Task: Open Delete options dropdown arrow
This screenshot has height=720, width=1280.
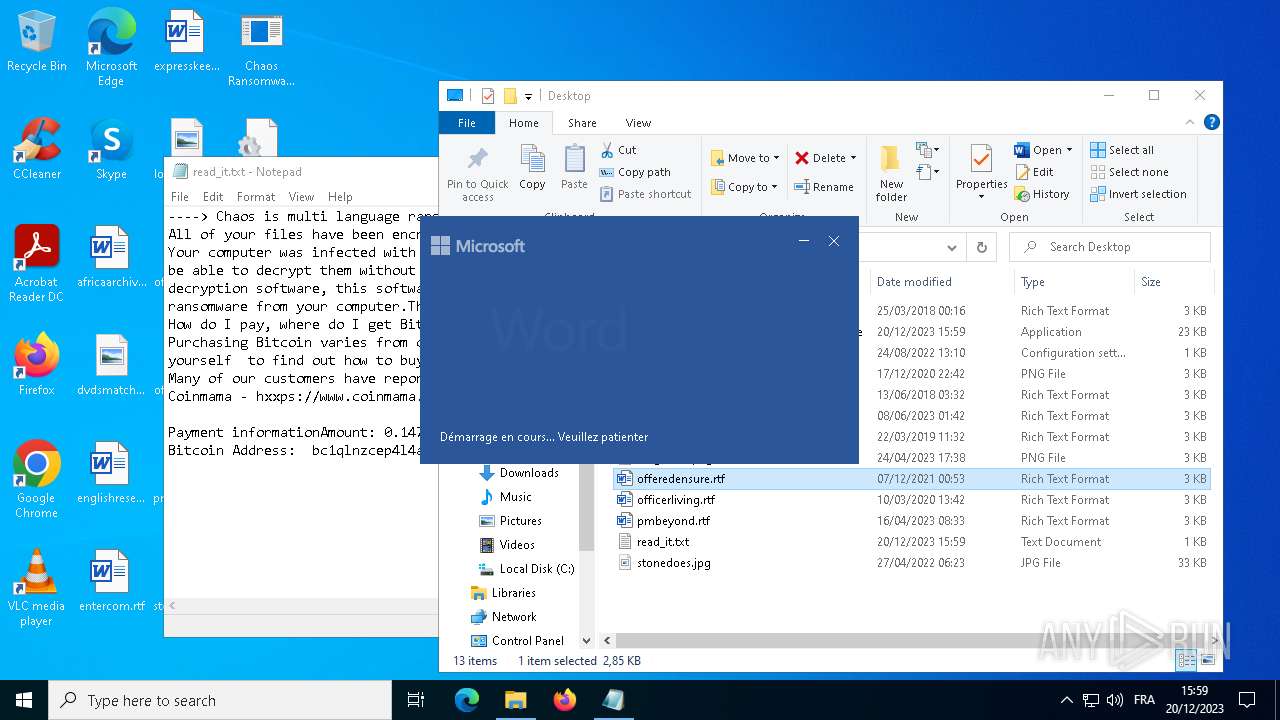Action: 853,158
